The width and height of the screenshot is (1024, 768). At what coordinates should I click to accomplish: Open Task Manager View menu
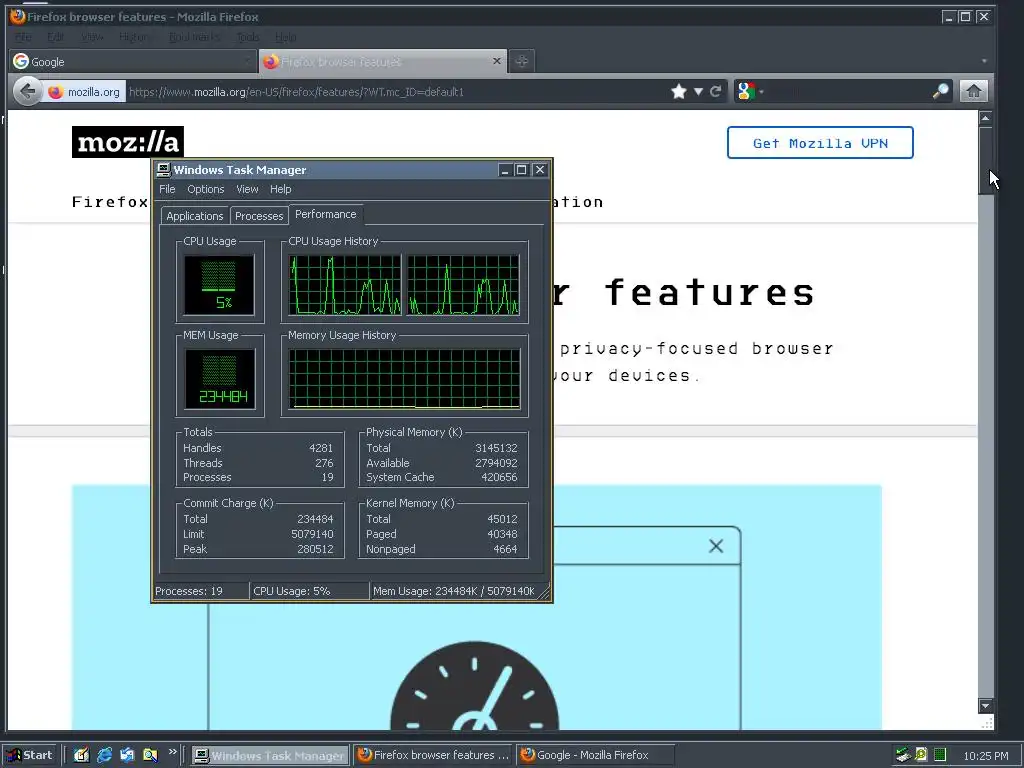click(247, 189)
